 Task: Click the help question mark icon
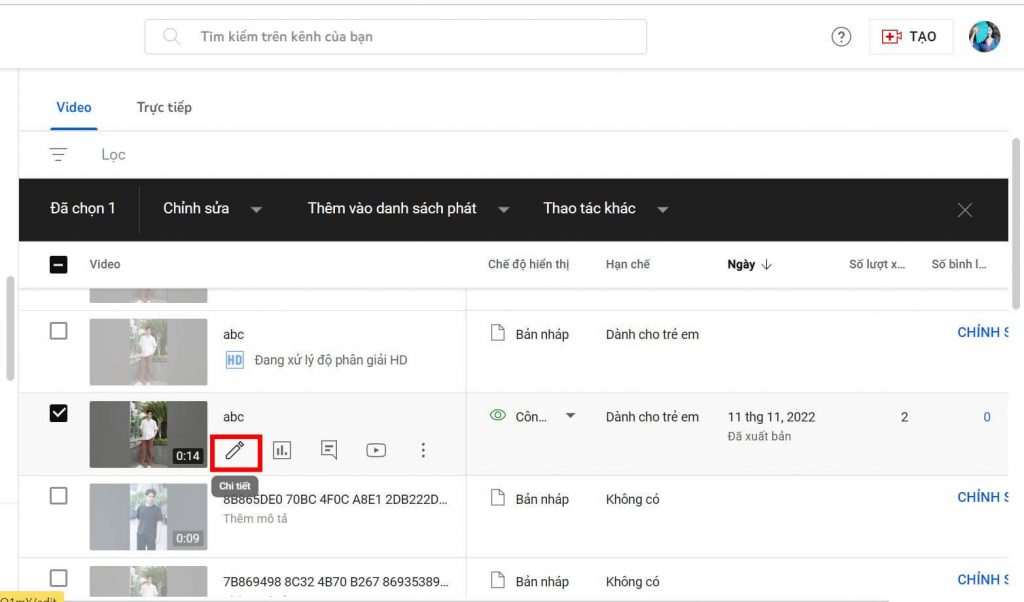tap(840, 36)
